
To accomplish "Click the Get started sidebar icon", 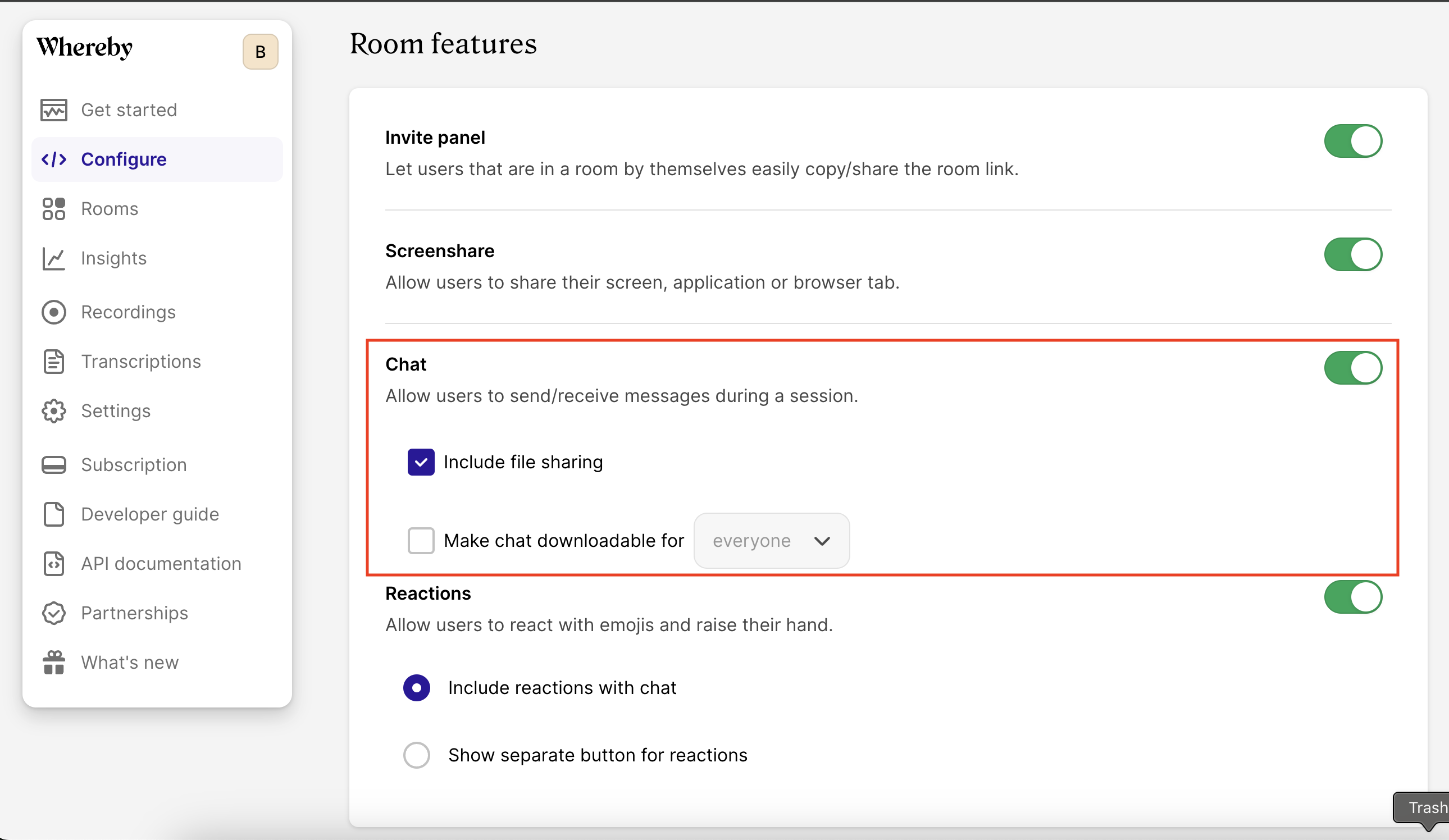I will click(53, 110).
